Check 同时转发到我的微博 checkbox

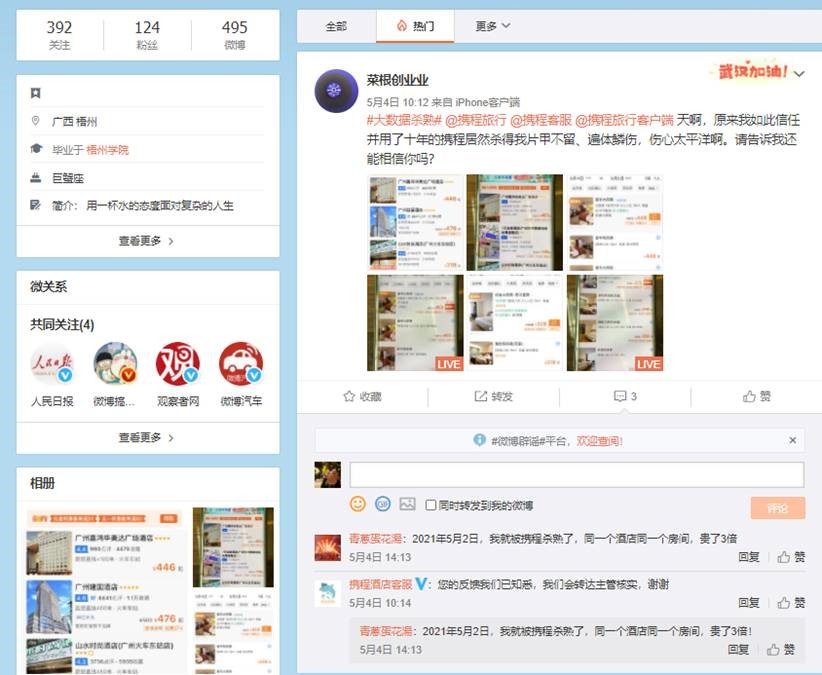tap(431, 505)
